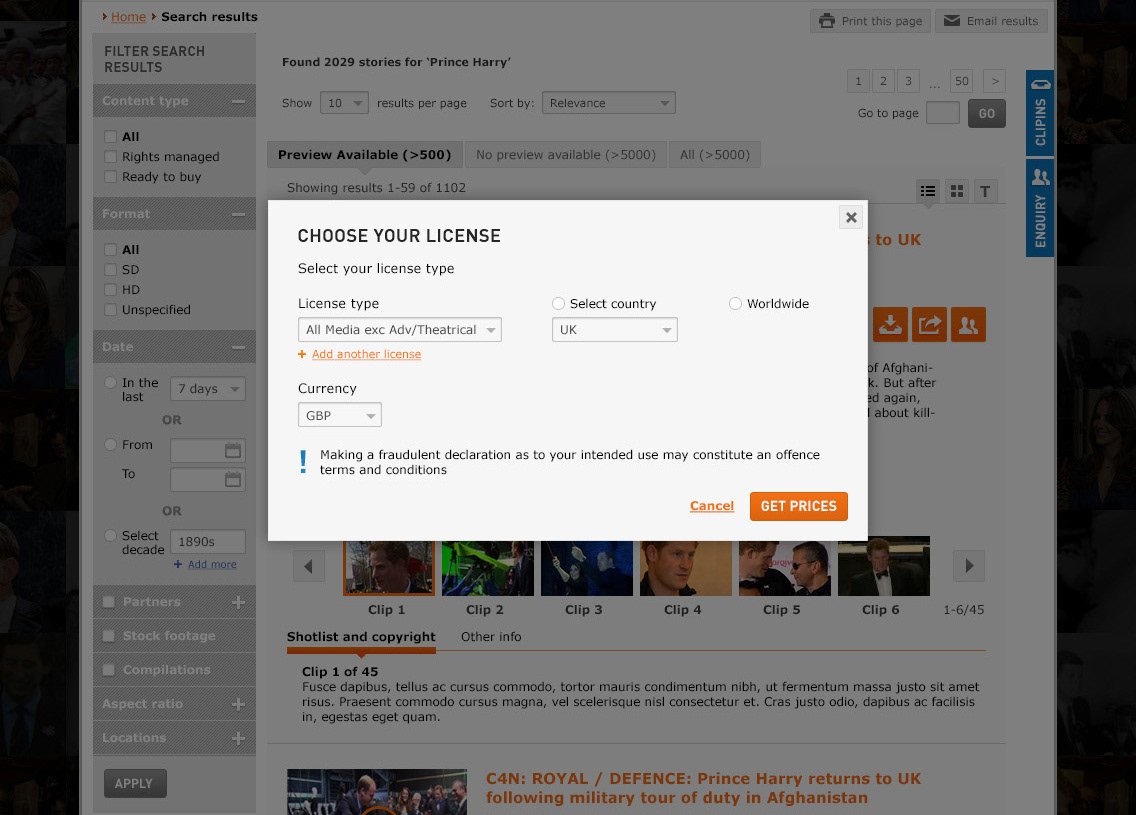Switch to the Other info tab
The image size is (1136, 815).
point(491,636)
